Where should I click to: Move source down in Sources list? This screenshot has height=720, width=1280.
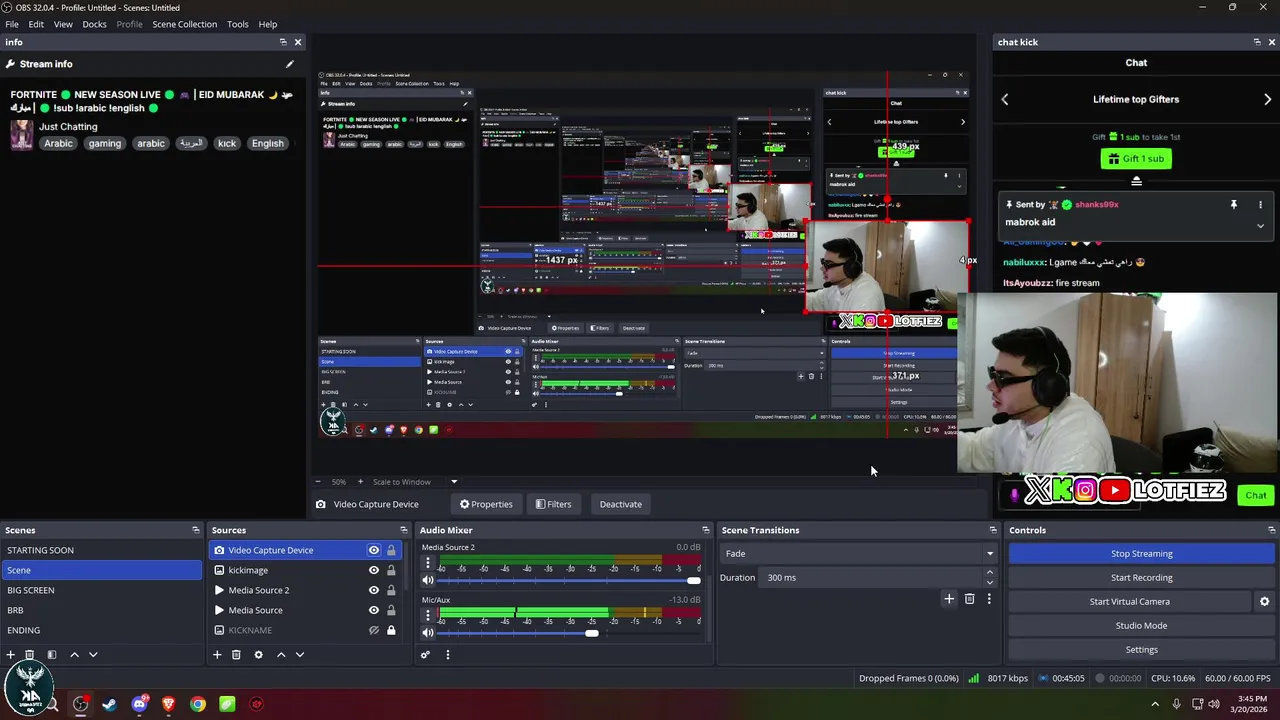pyautogui.click(x=299, y=655)
